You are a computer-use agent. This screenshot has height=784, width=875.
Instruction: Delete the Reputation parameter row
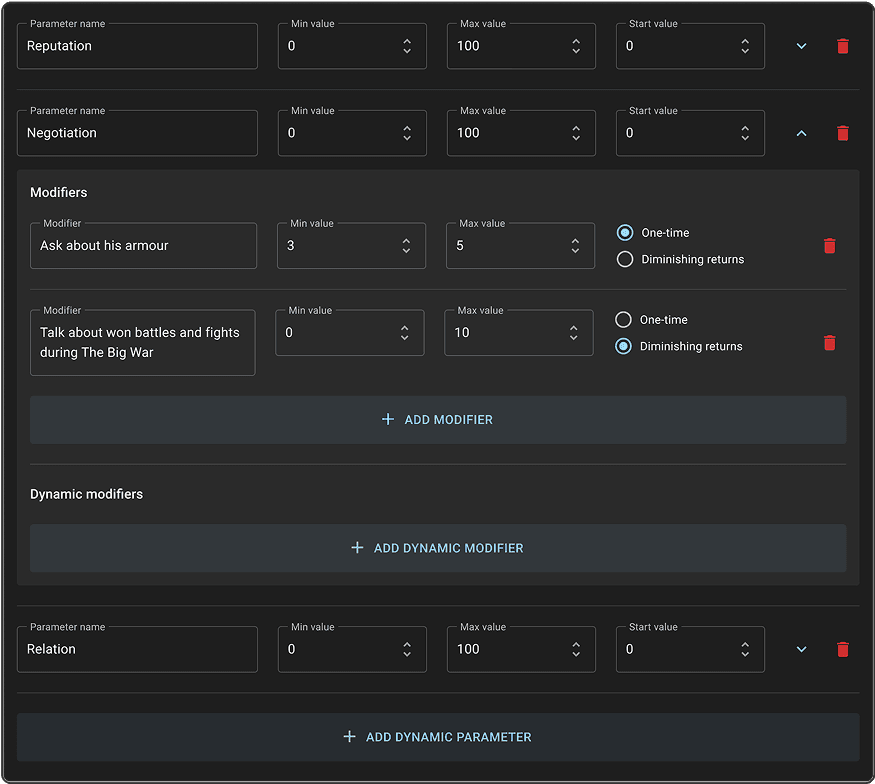click(842, 46)
